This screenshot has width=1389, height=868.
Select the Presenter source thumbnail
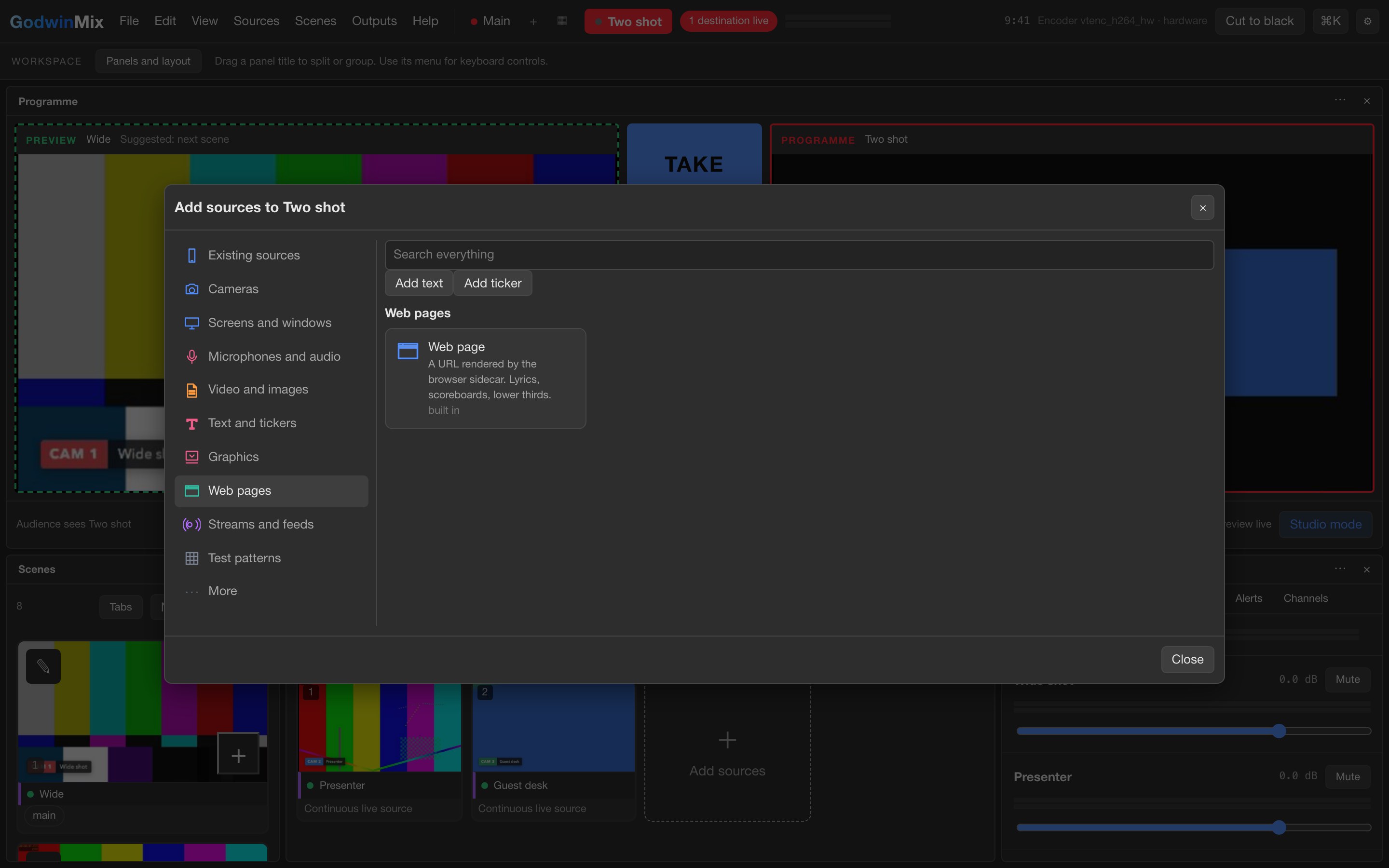380,727
